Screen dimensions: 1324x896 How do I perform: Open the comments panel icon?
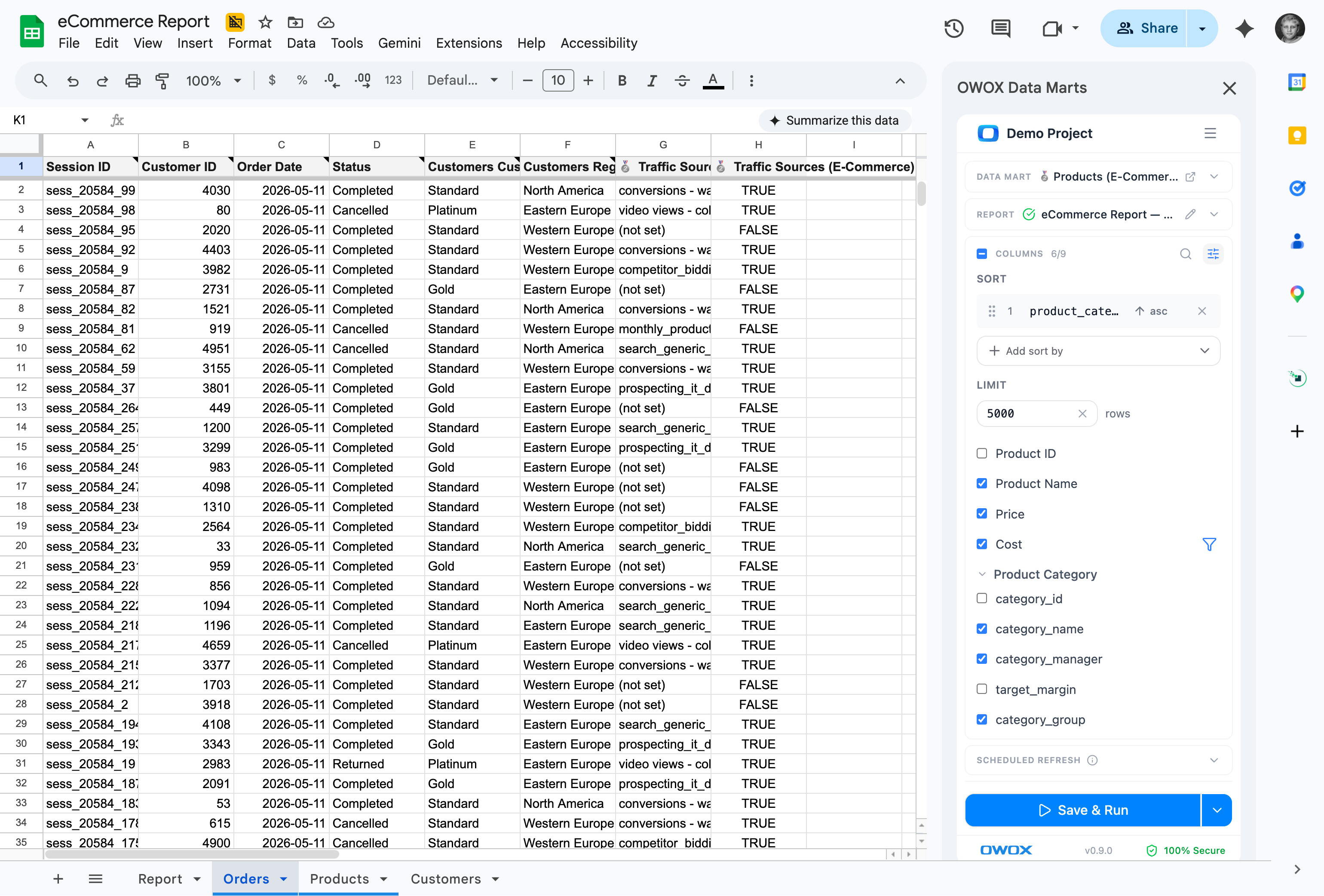point(1000,28)
